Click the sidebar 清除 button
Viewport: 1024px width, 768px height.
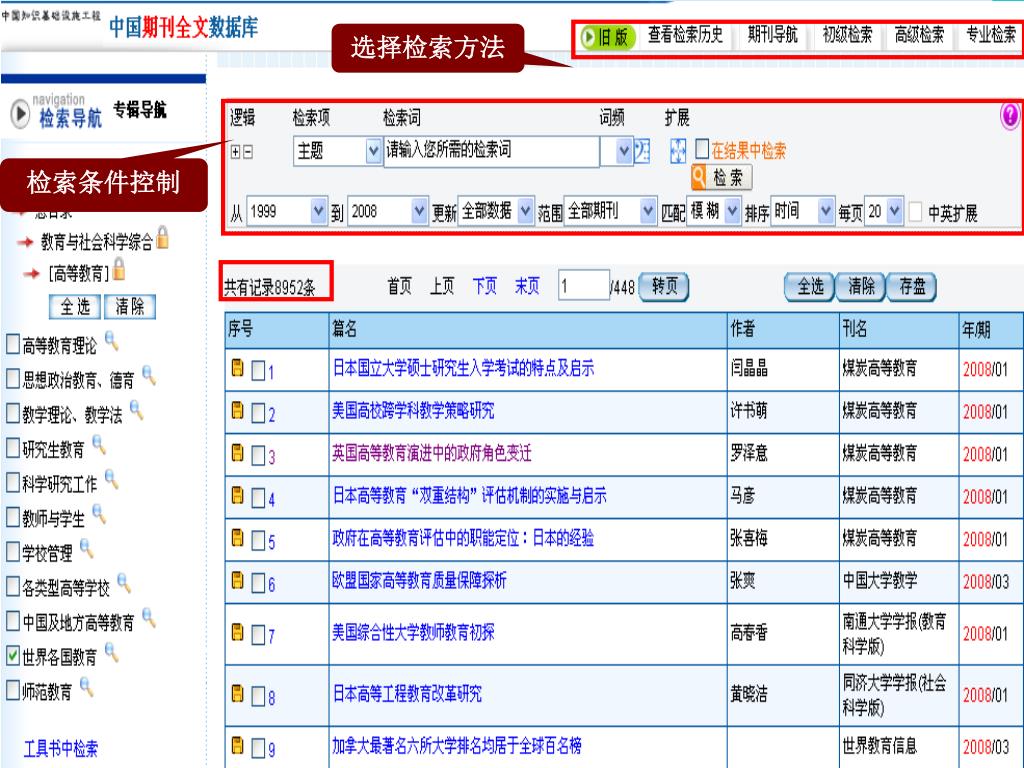coord(130,306)
